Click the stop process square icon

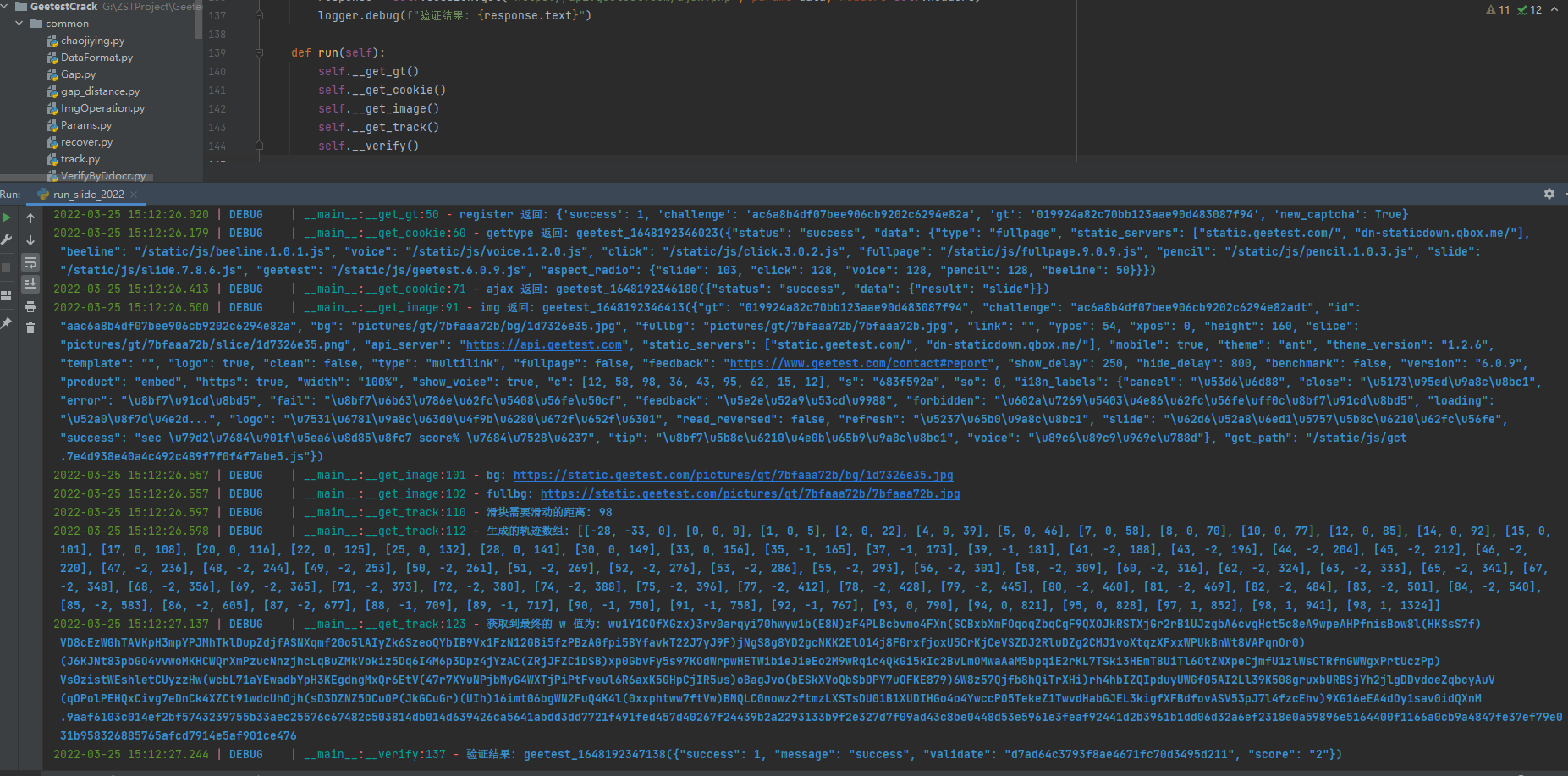coord(7,267)
